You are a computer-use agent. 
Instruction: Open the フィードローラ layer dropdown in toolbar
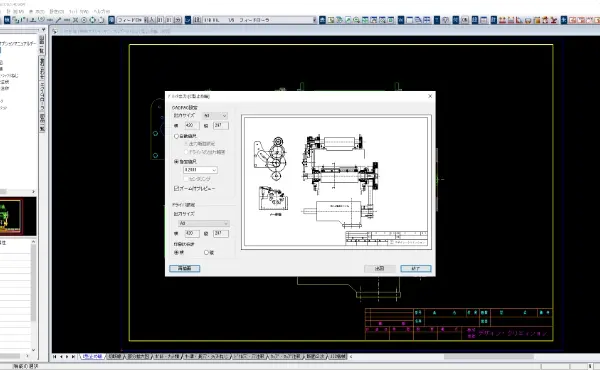coord(259,20)
